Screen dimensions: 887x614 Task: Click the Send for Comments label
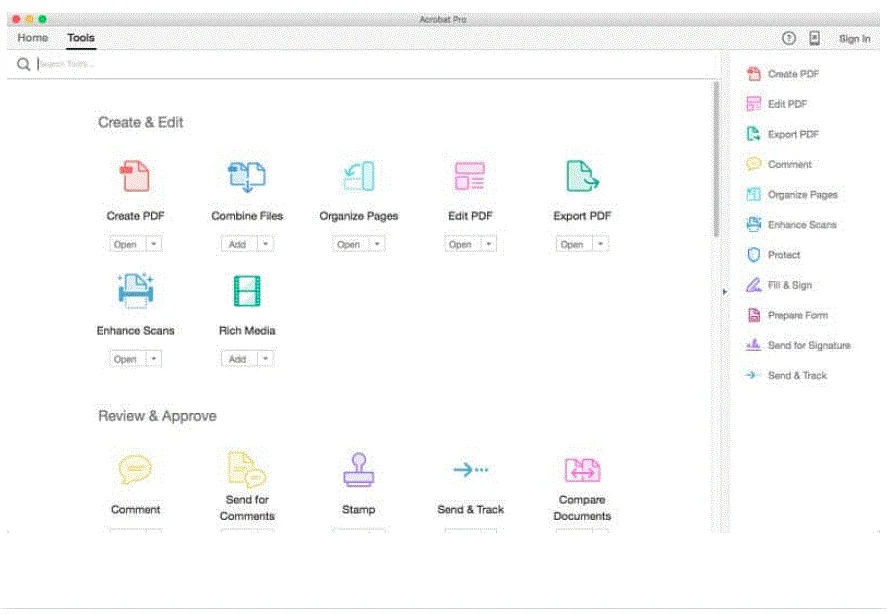point(247,508)
